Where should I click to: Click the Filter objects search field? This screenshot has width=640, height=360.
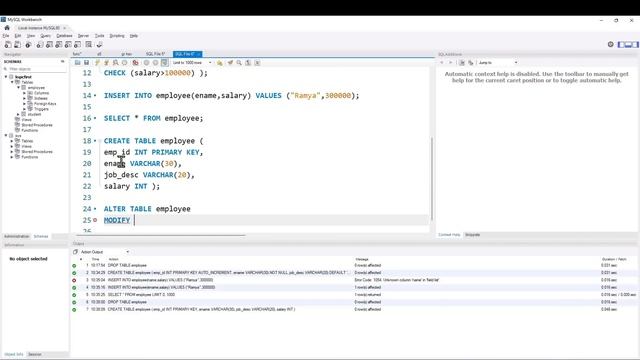click(36, 69)
